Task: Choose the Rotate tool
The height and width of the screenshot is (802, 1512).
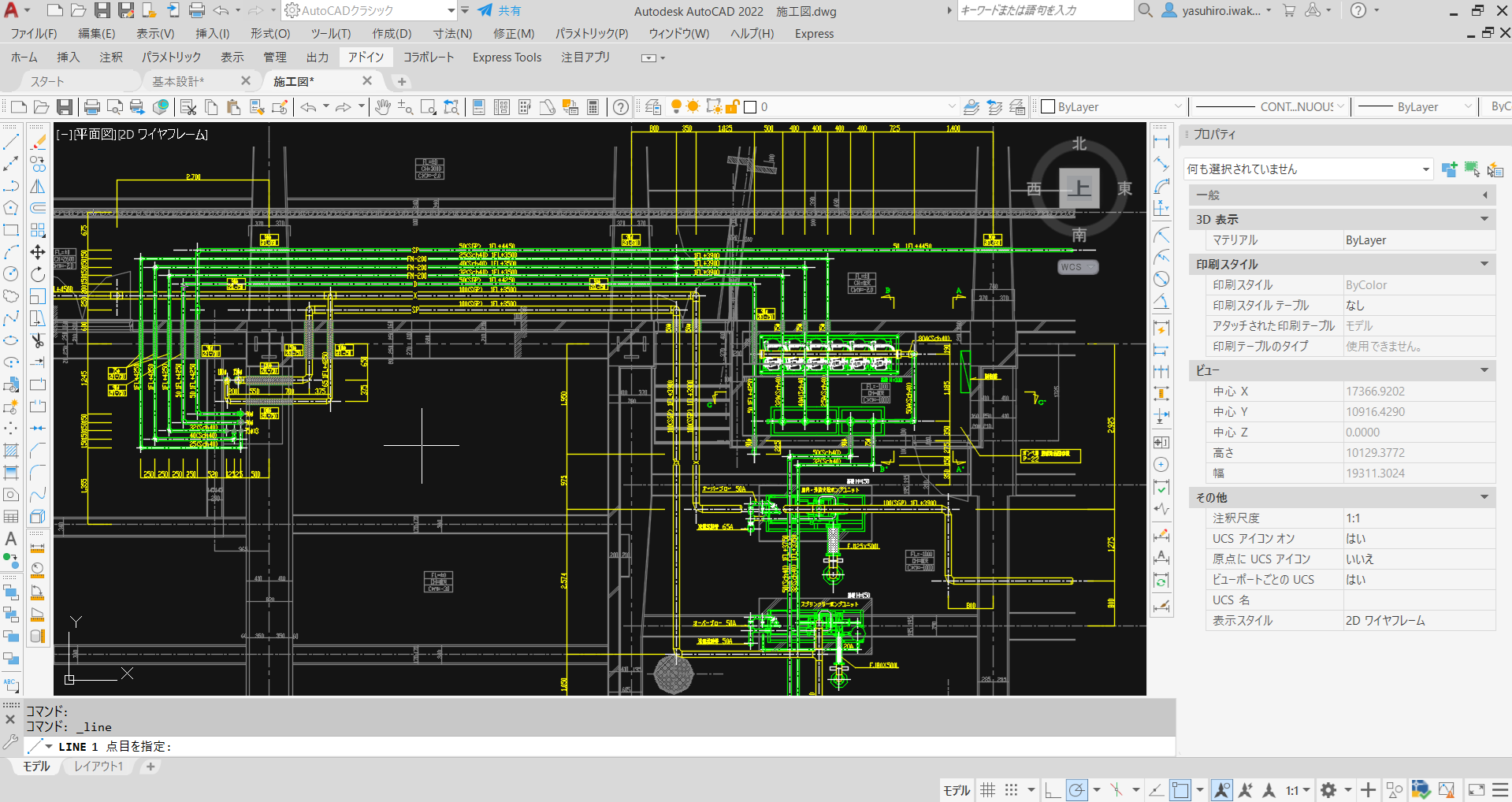Action: pos(38,274)
